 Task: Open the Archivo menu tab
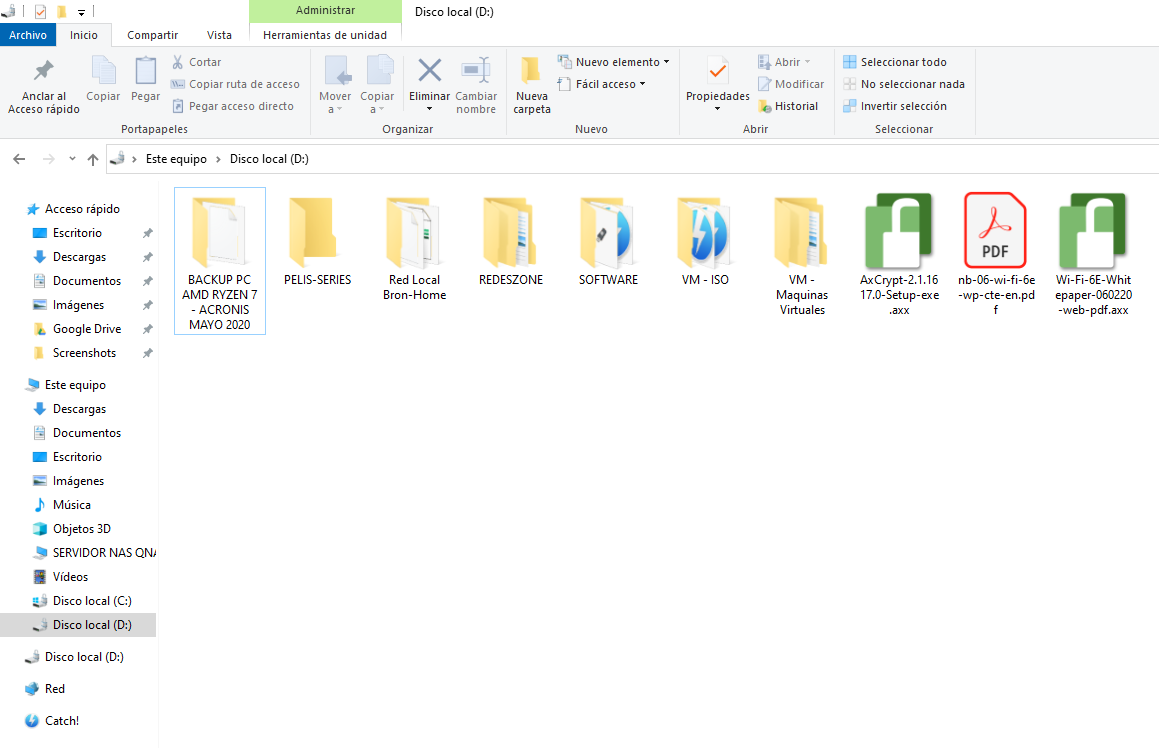point(28,35)
